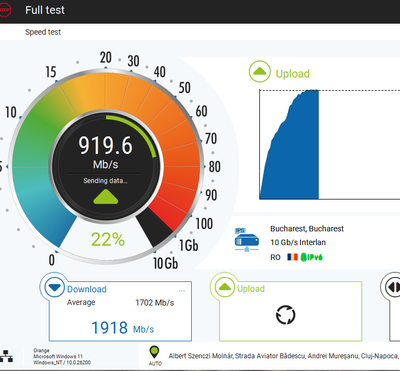Click the Upload label above the graph

coord(293,74)
